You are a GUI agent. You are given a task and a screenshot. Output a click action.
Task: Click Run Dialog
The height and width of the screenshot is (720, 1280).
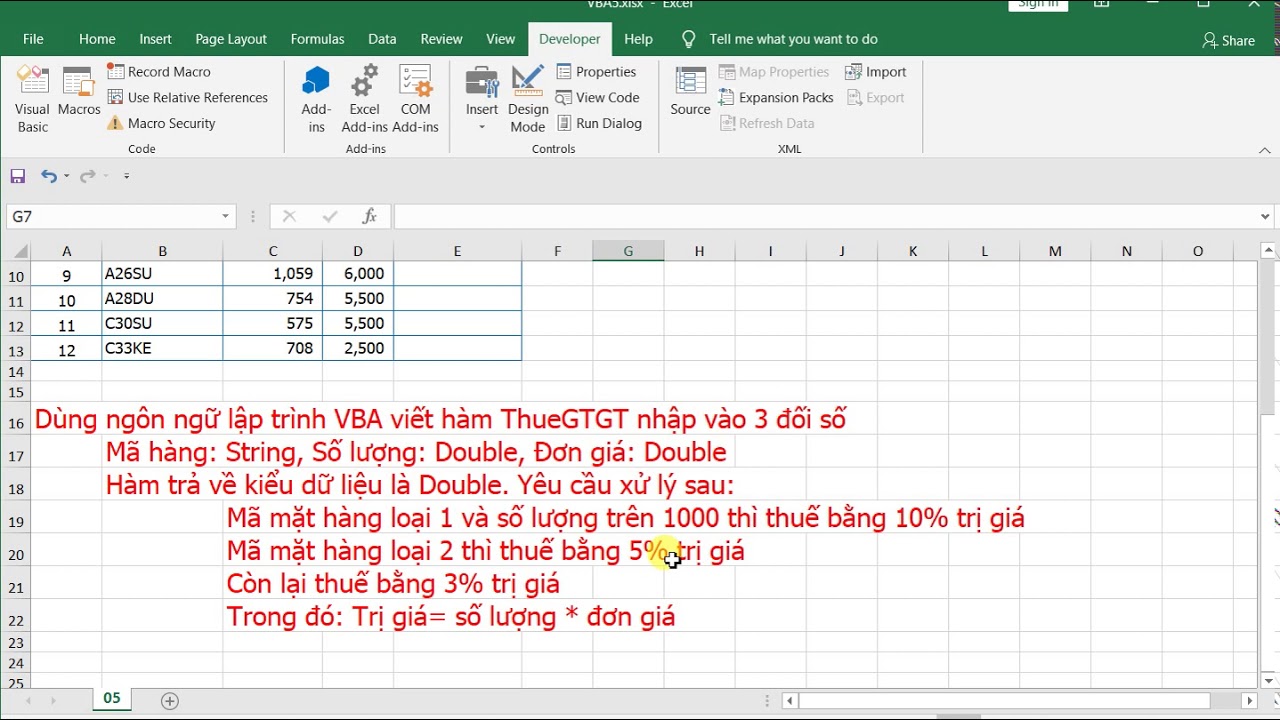[x=599, y=124]
